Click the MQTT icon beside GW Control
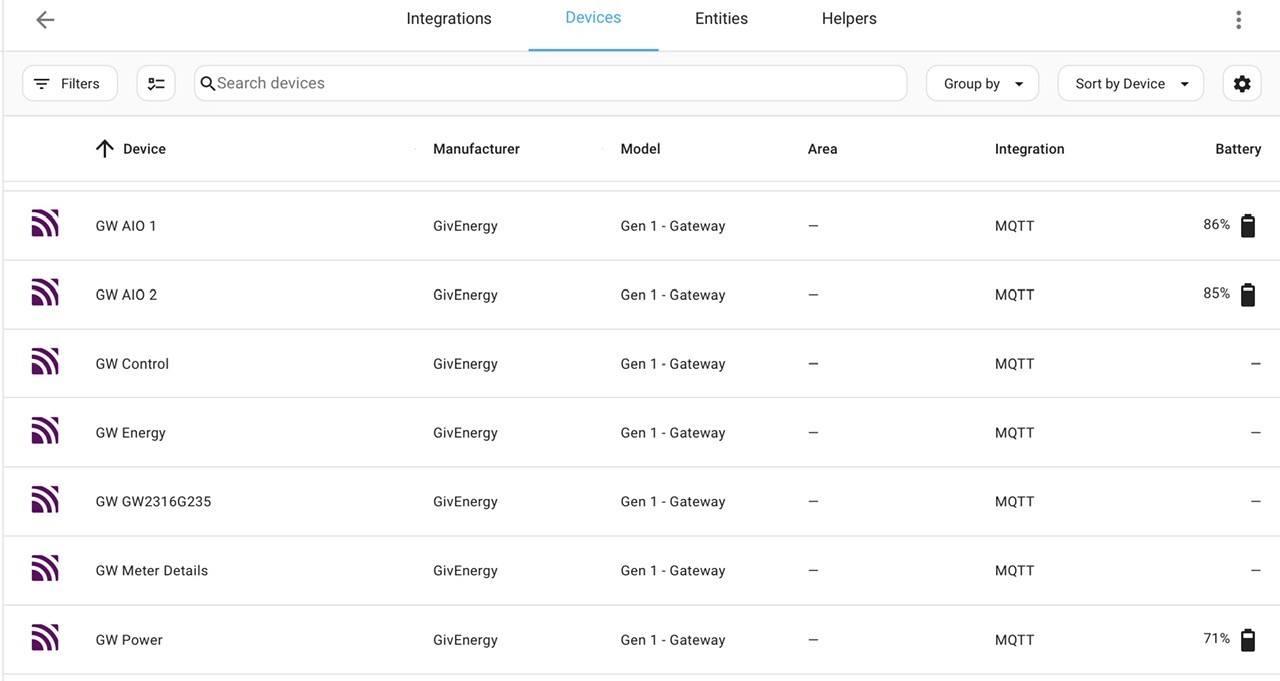 (45, 361)
